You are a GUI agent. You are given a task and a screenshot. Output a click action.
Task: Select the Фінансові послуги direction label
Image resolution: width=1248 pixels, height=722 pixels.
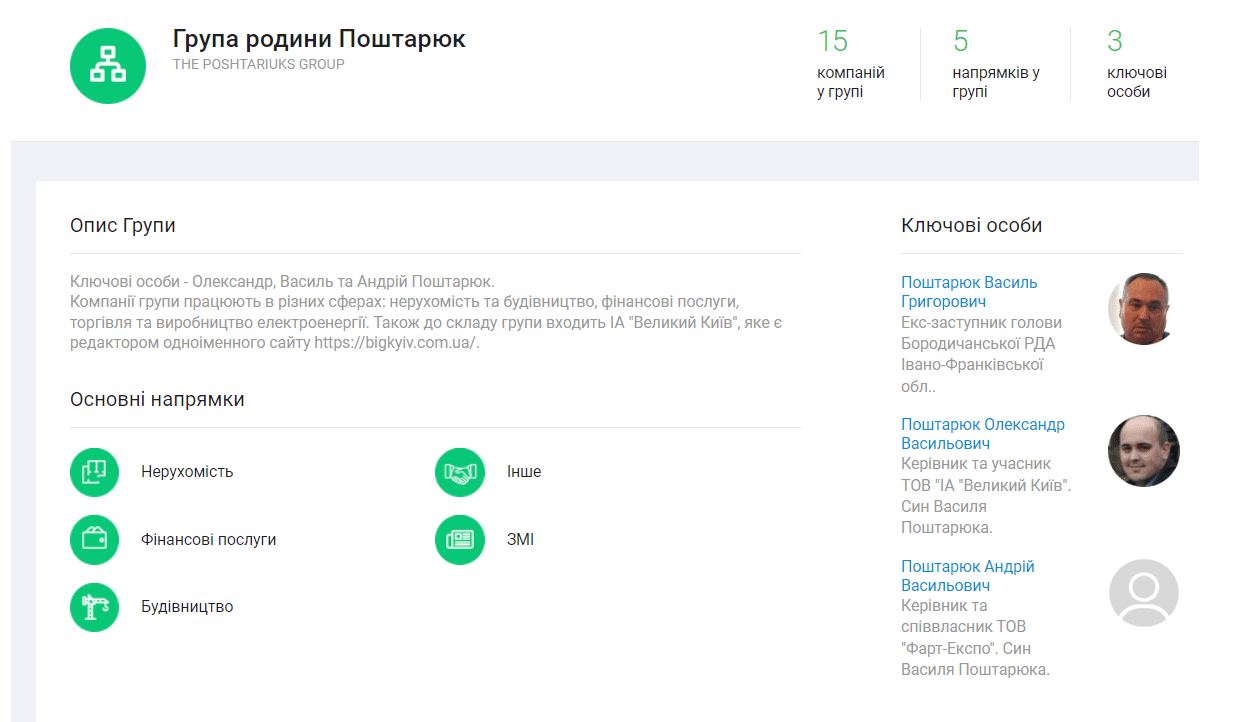(208, 540)
